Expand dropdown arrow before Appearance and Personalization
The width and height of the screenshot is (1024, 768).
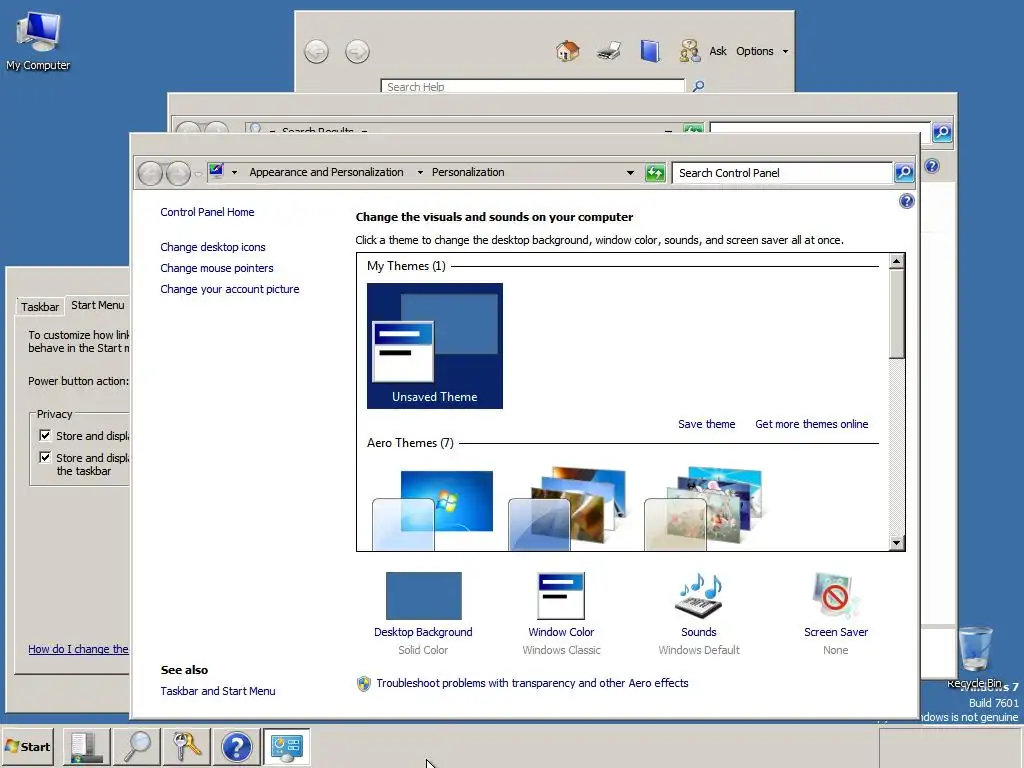point(234,172)
